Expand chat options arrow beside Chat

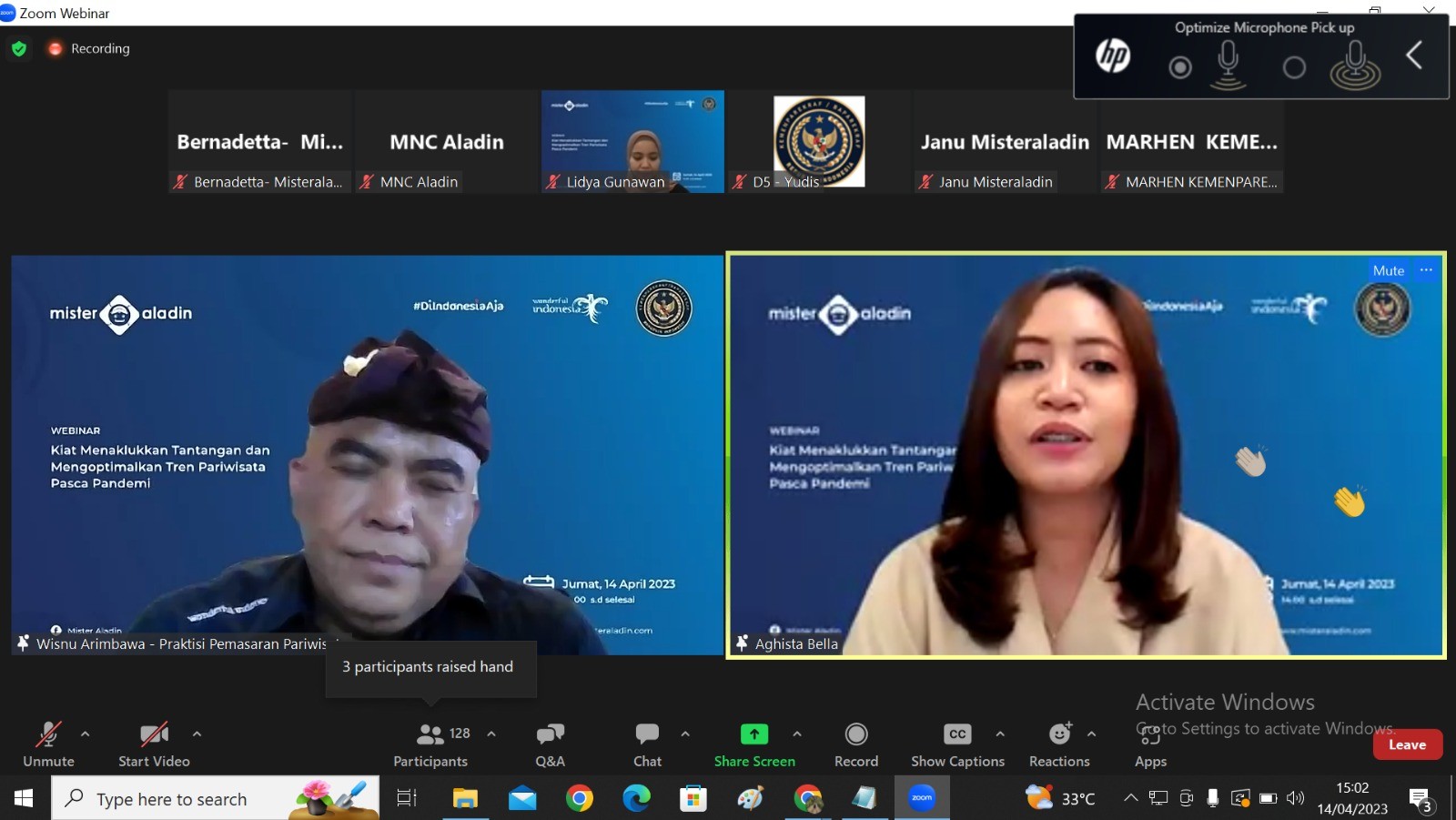tap(685, 734)
